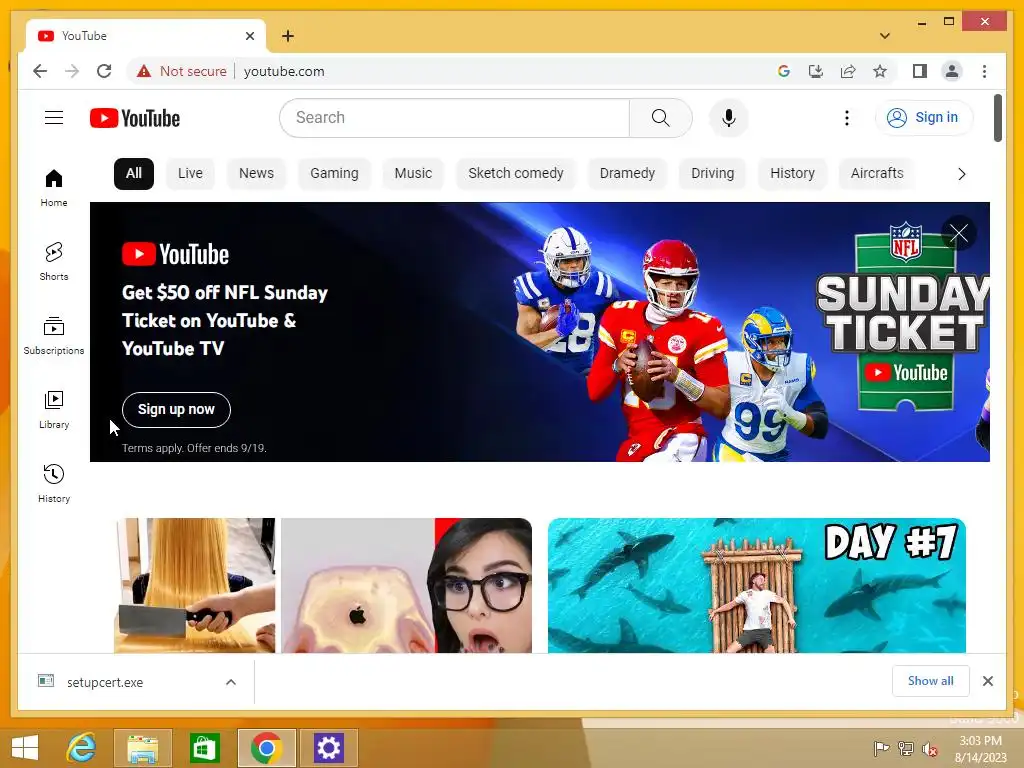
Task: Open Library in the sidebar
Action: [x=54, y=409]
